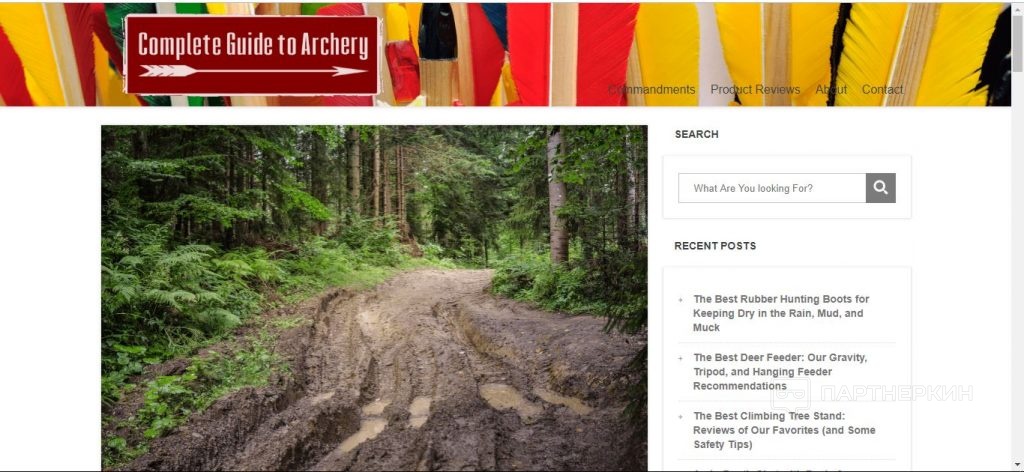Click the Complete Guide to Archery logo
This screenshot has width=1024, height=472.
251,55
